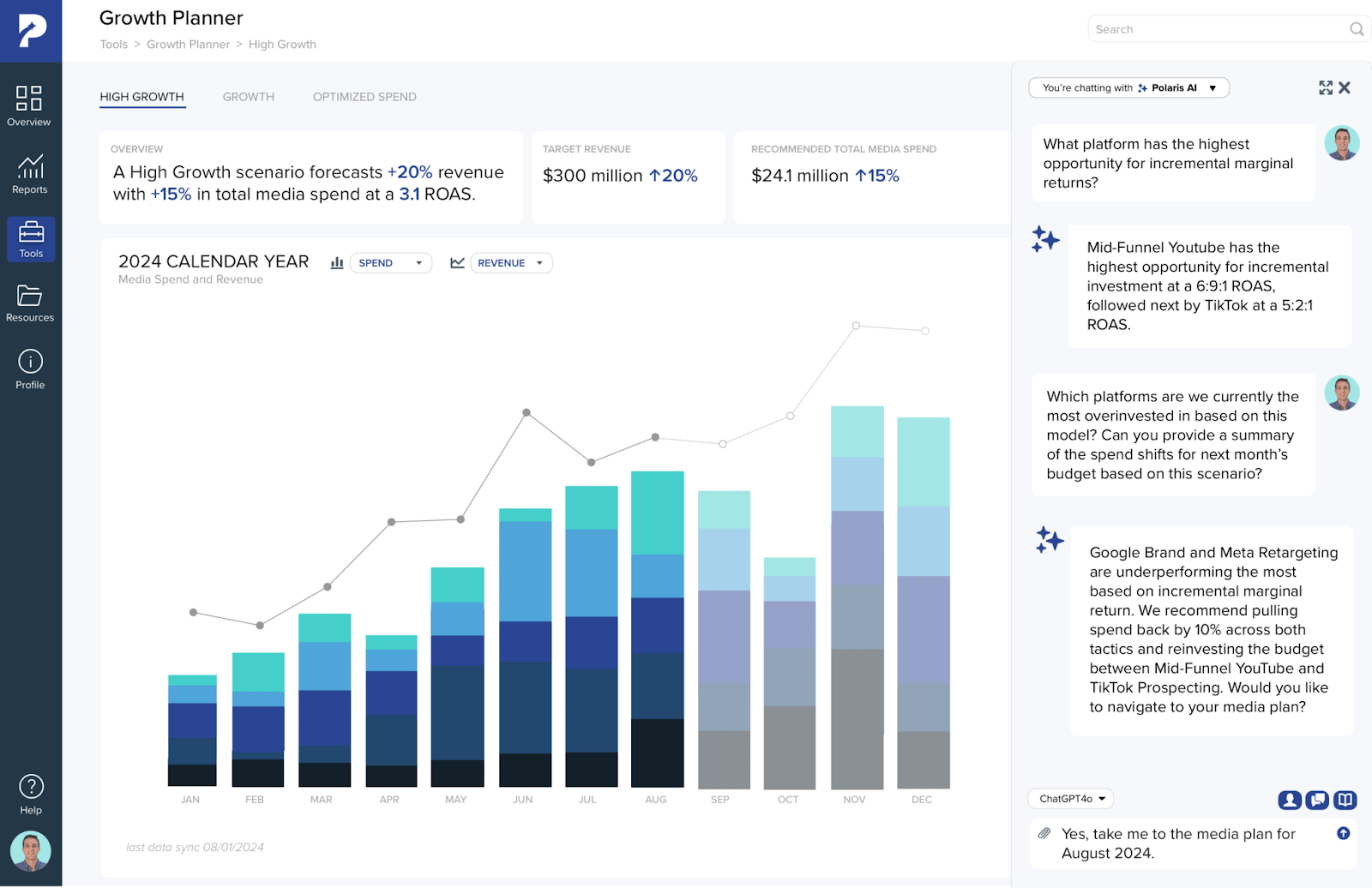Open the knowledge book icon in the chat panel
The image size is (1372, 888).
tap(1345, 800)
